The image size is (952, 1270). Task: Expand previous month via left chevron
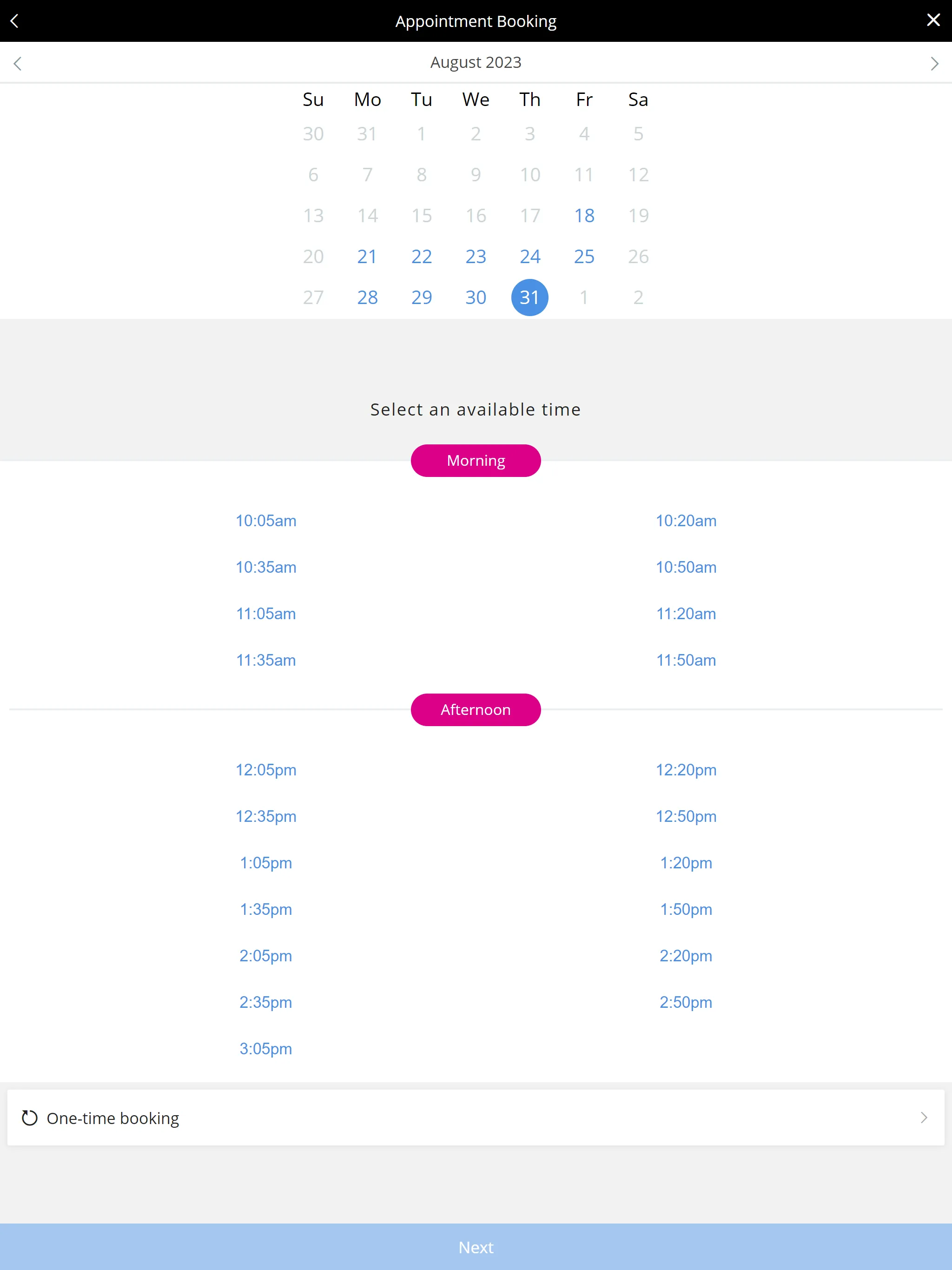18,62
